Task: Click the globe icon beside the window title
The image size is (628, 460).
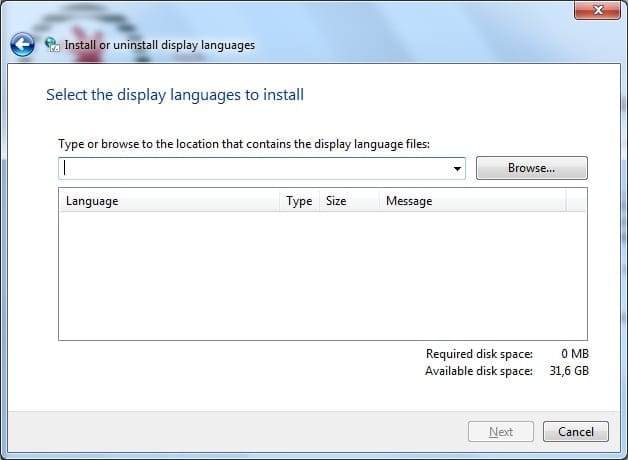Action: tap(52, 45)
